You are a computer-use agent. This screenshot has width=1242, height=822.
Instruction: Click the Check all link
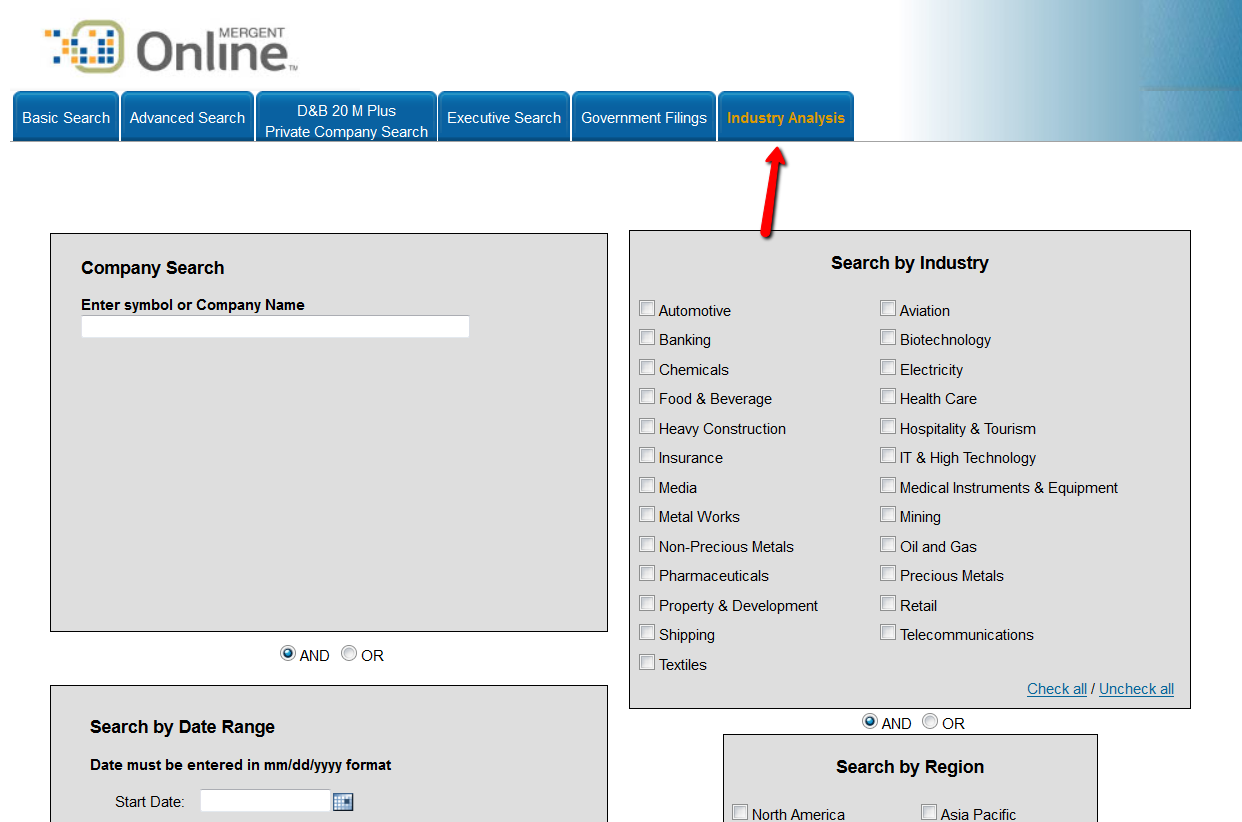[x=1056, y=688]
